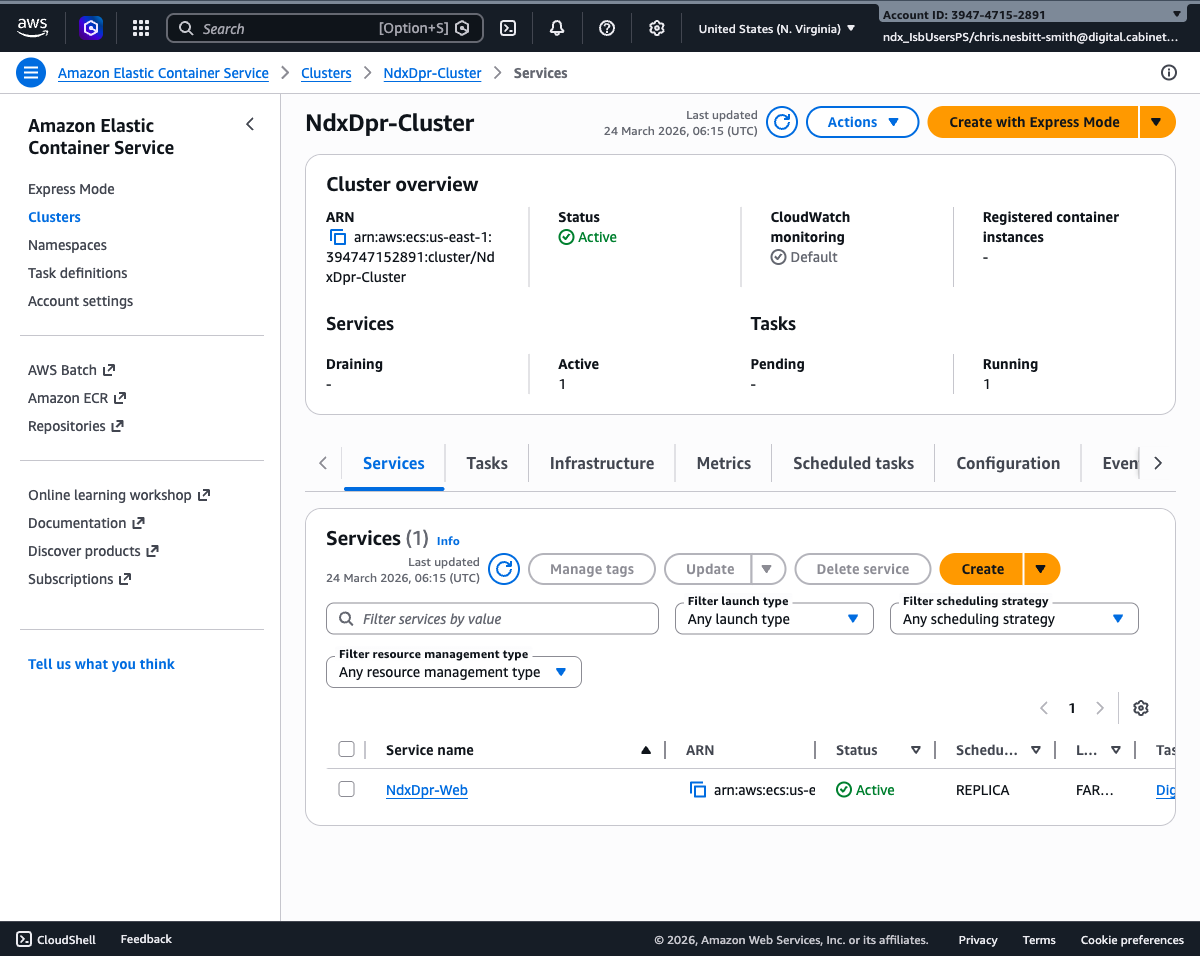The image size is (1200, 956).
Task: Open the NdxDpr-Web service details link
Action: point(427,789)
